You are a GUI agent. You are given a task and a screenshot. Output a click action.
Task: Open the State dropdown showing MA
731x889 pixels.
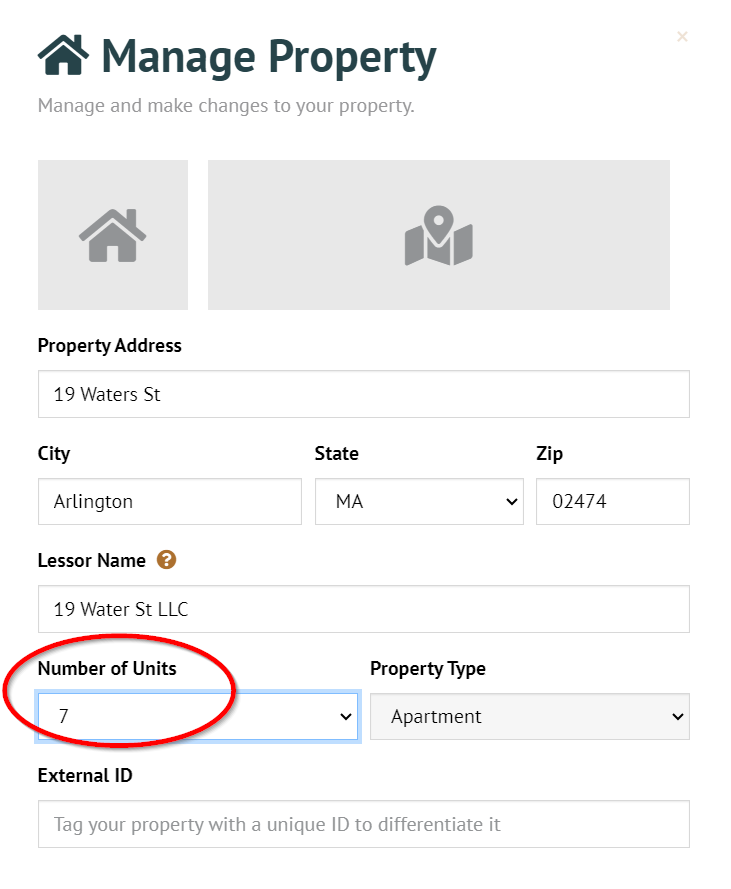tap(419, 501)
